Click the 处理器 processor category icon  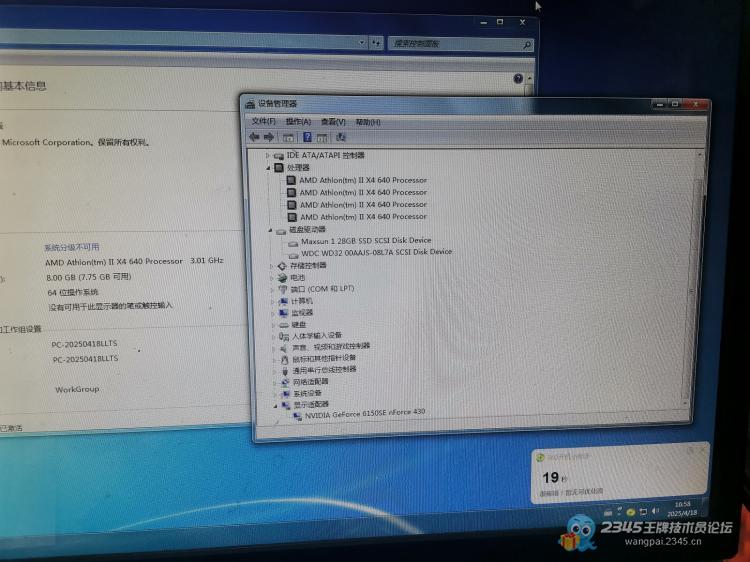279,168
